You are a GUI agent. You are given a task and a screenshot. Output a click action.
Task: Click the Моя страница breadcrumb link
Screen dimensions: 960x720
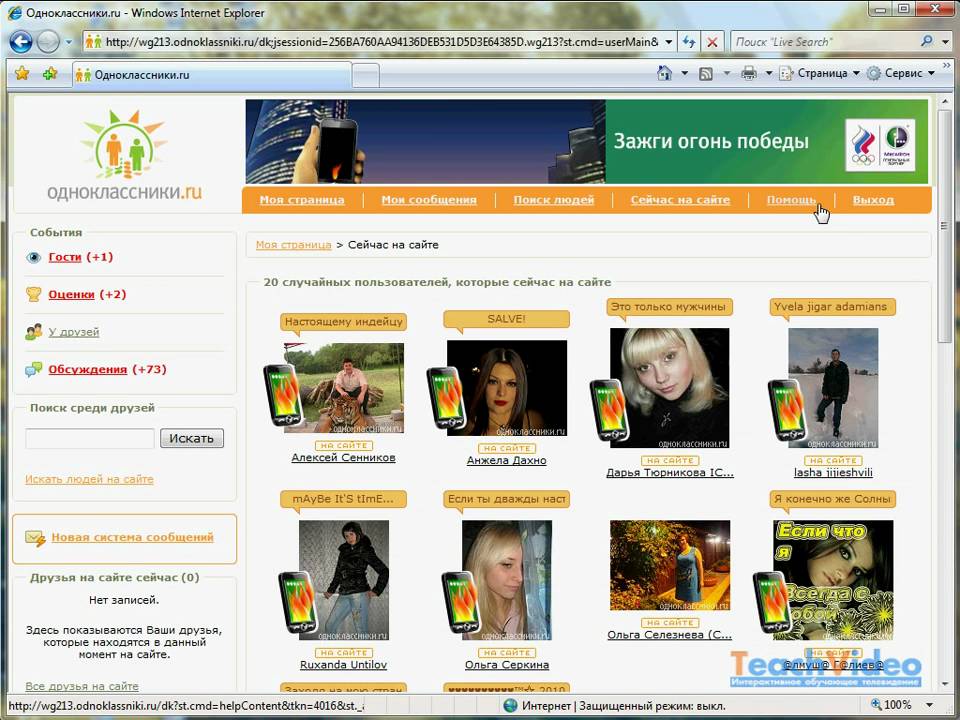click(293, 245)
